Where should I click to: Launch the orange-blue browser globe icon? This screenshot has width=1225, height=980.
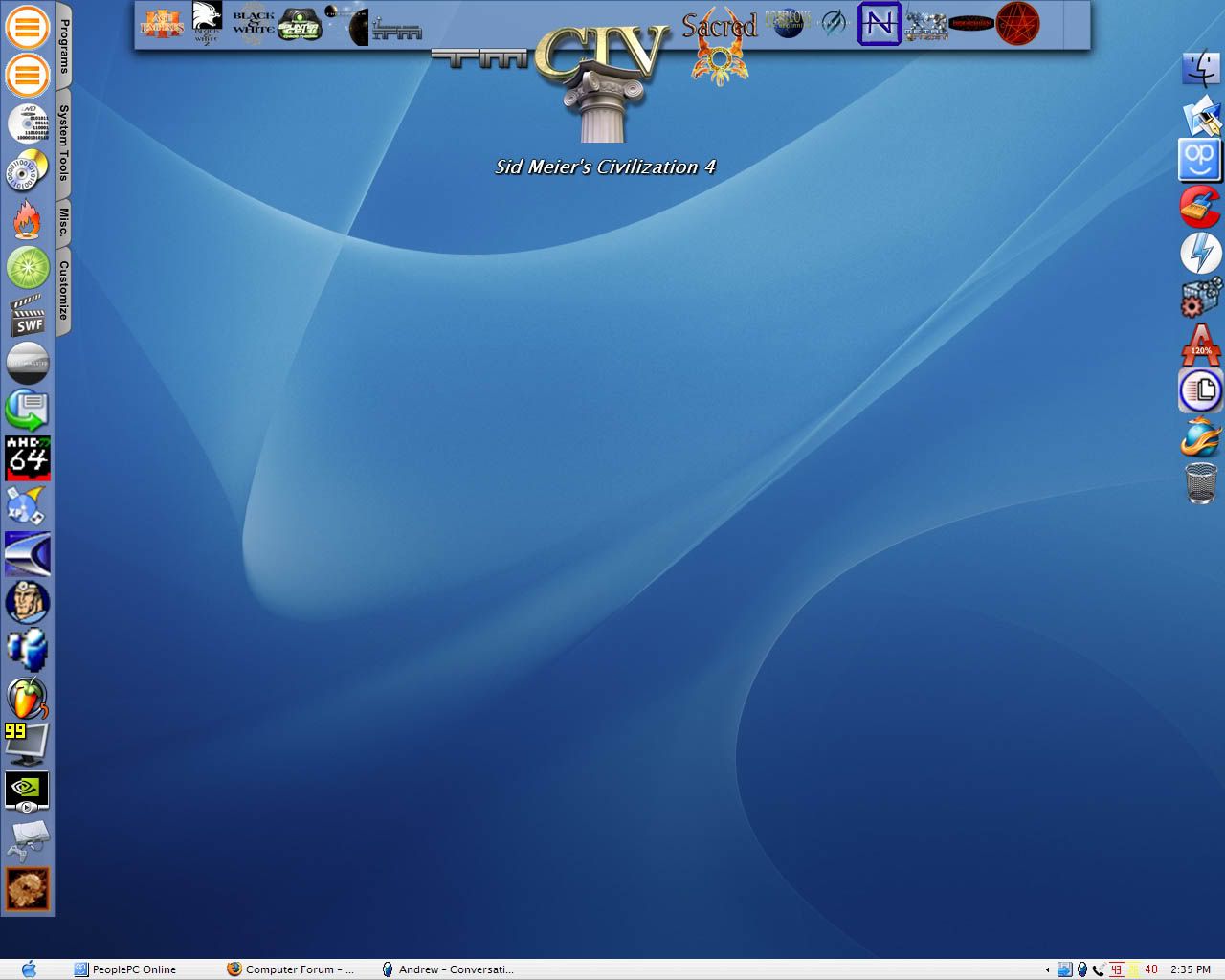pyautogui.click(x=1201, y=437)
